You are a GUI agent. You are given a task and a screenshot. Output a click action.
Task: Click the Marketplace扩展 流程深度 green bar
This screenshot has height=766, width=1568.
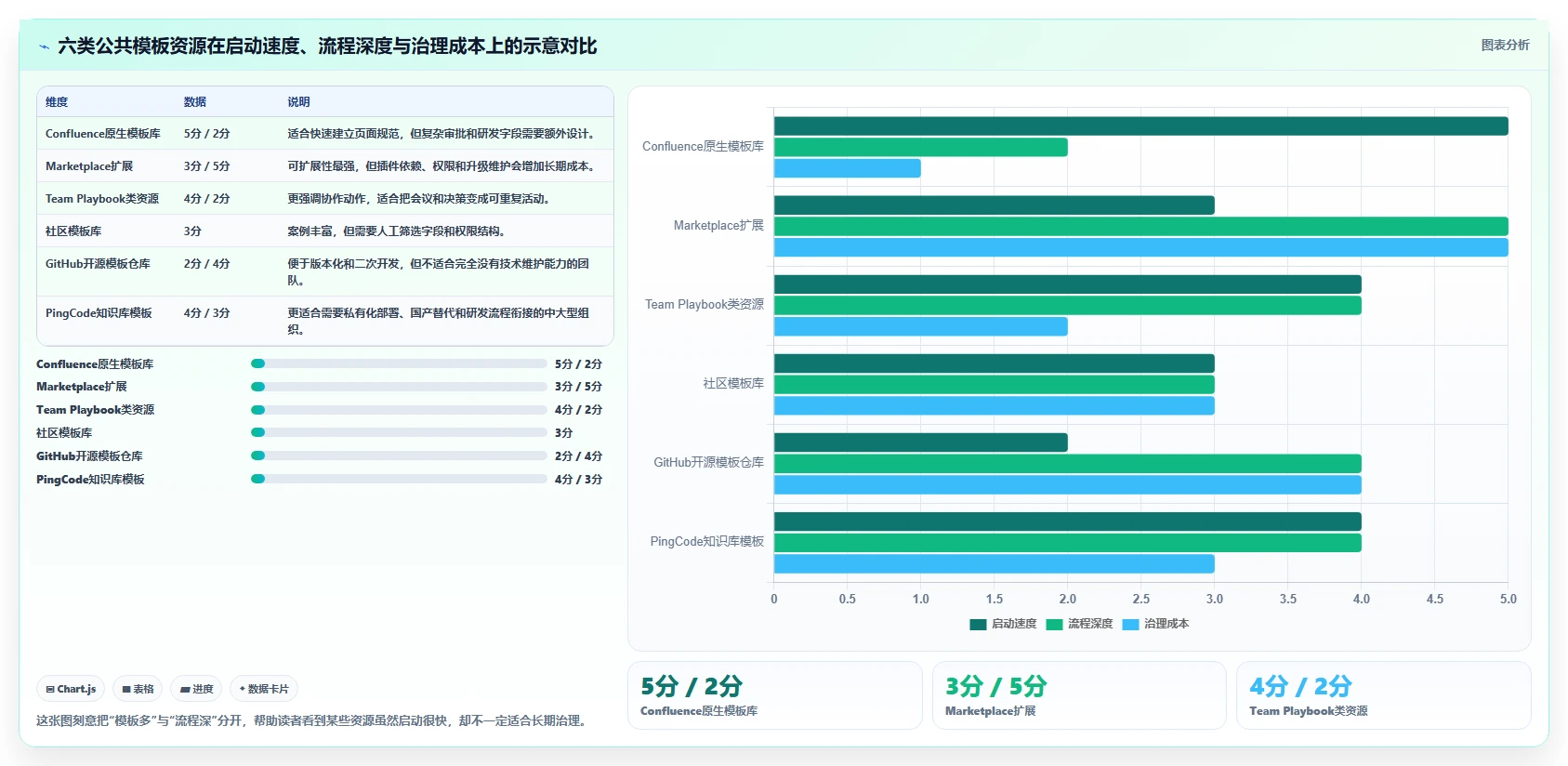(1140, 226)
